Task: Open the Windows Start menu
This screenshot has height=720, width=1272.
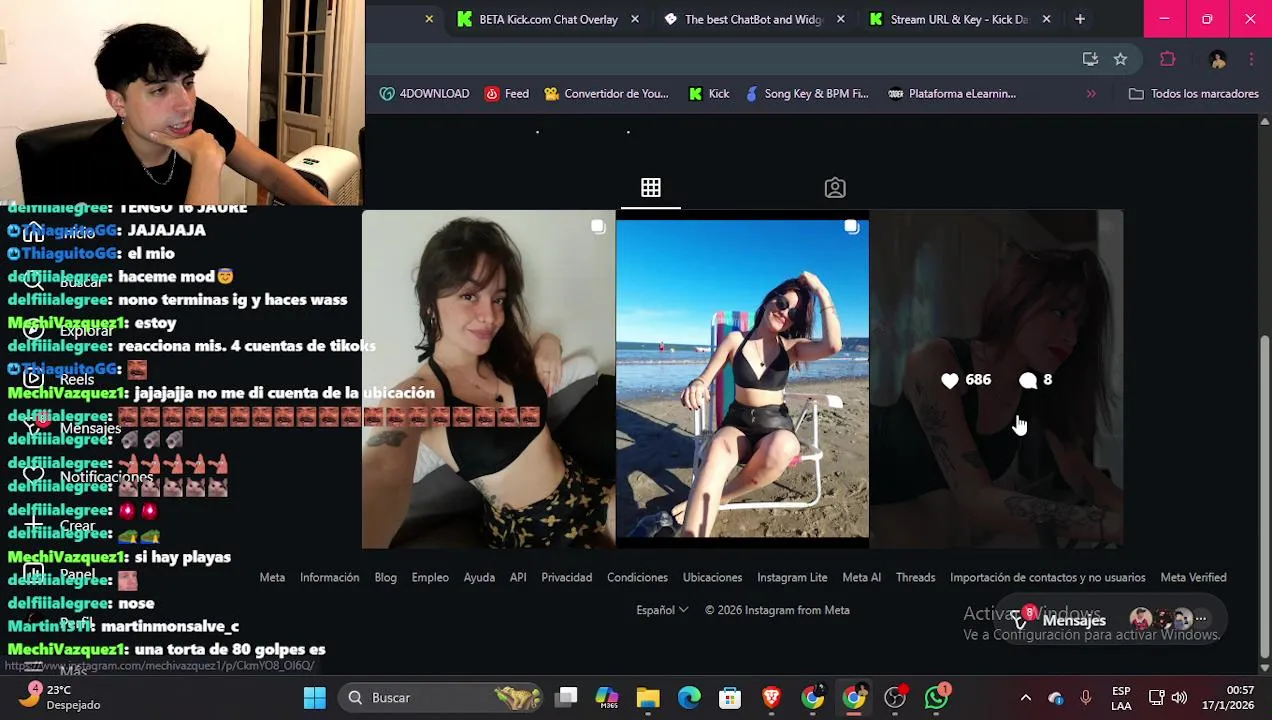Action: pos(314,698)
